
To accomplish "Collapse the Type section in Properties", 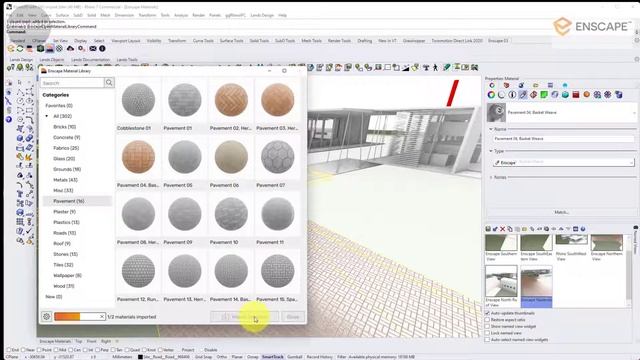I will (x=491, y=151).
